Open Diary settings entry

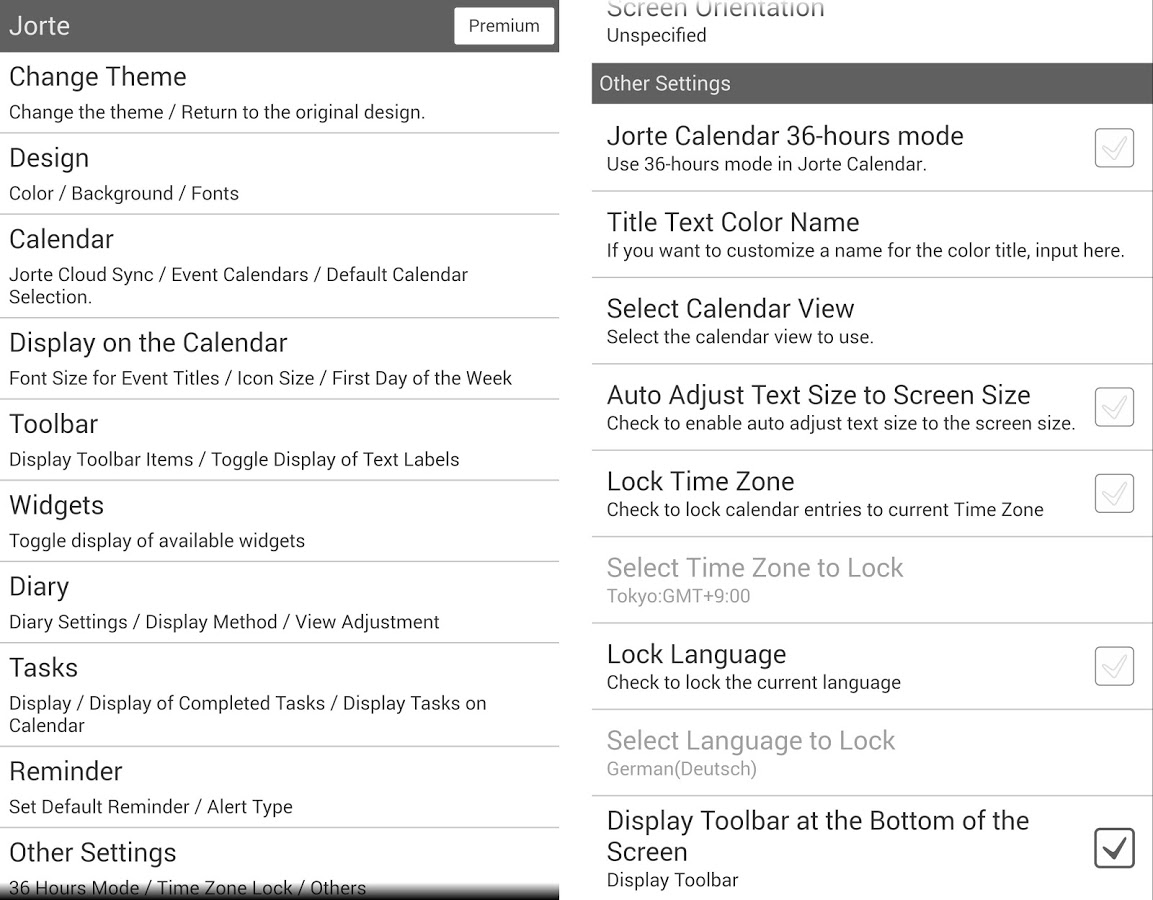coord(279,603)
